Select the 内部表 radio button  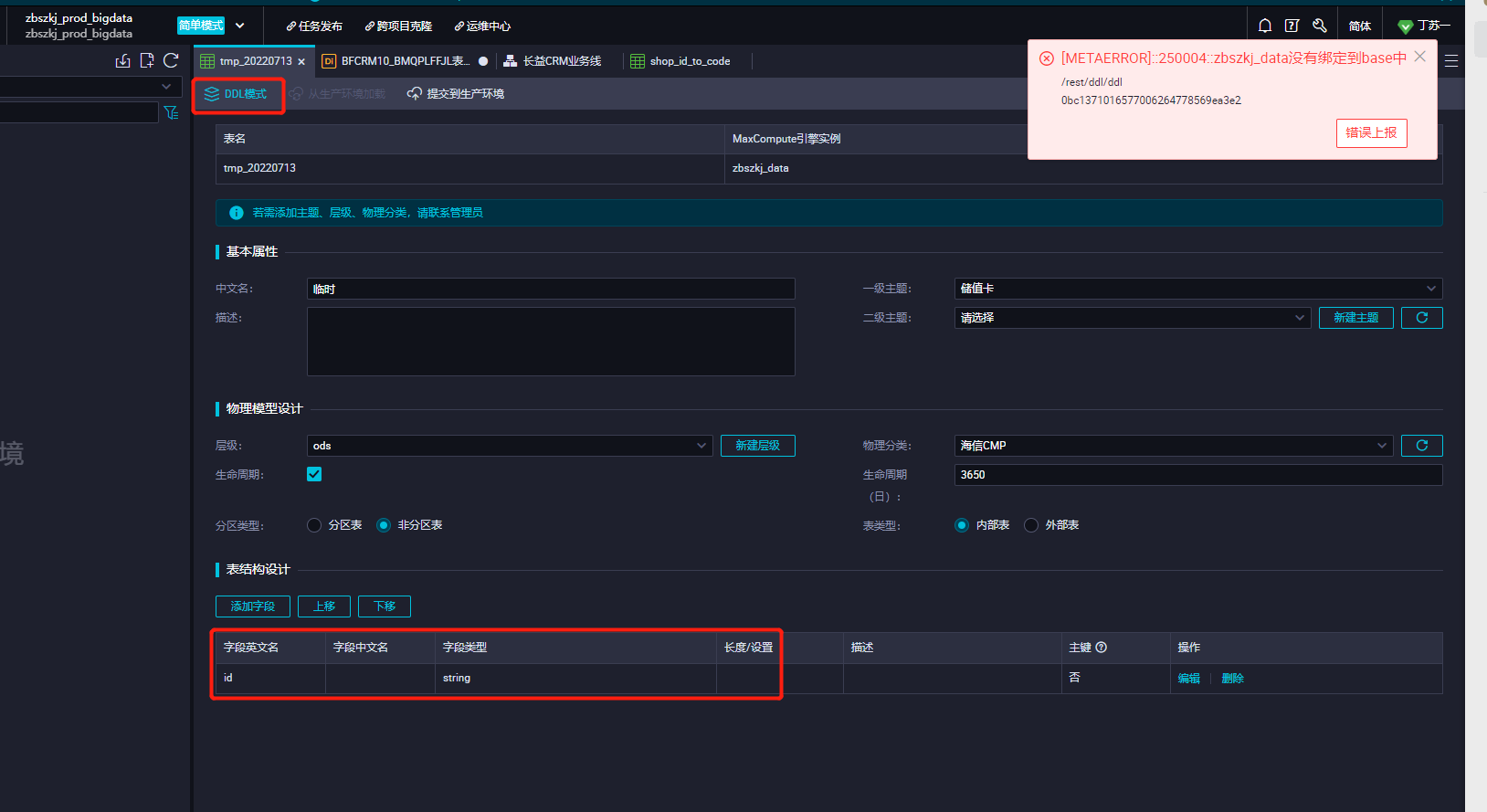962,525
